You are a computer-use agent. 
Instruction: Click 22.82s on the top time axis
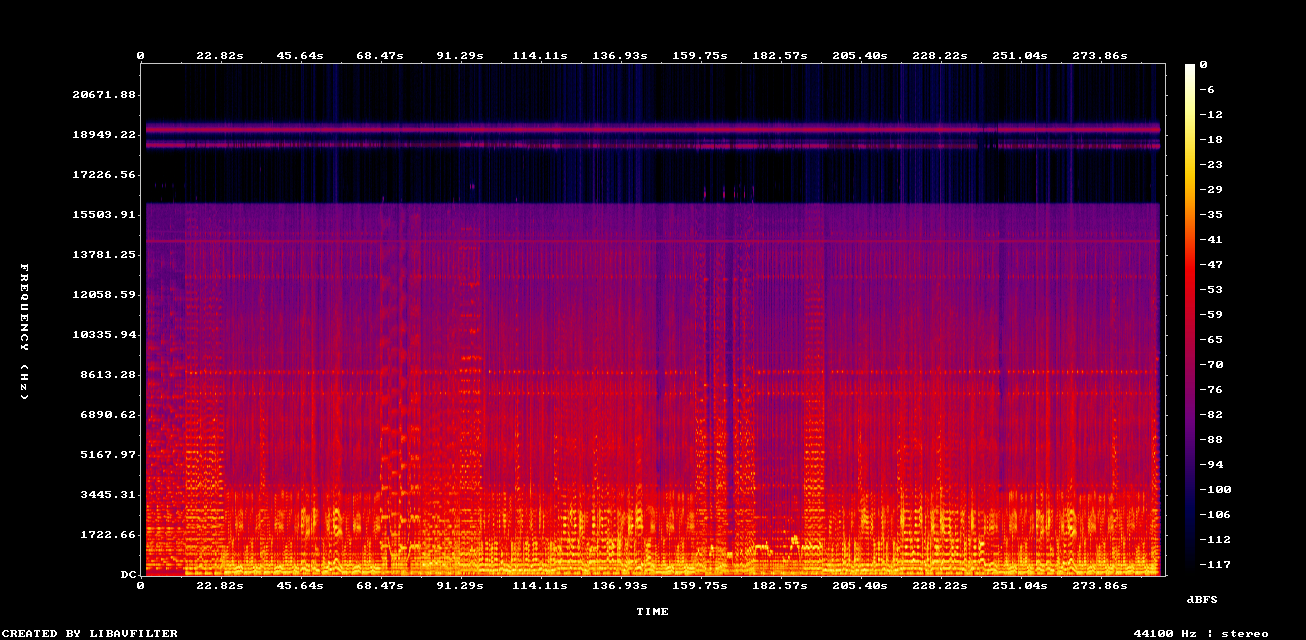[220, 56]
